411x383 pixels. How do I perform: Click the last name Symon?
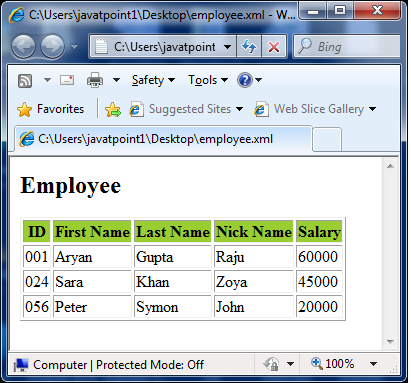[157, 307]
